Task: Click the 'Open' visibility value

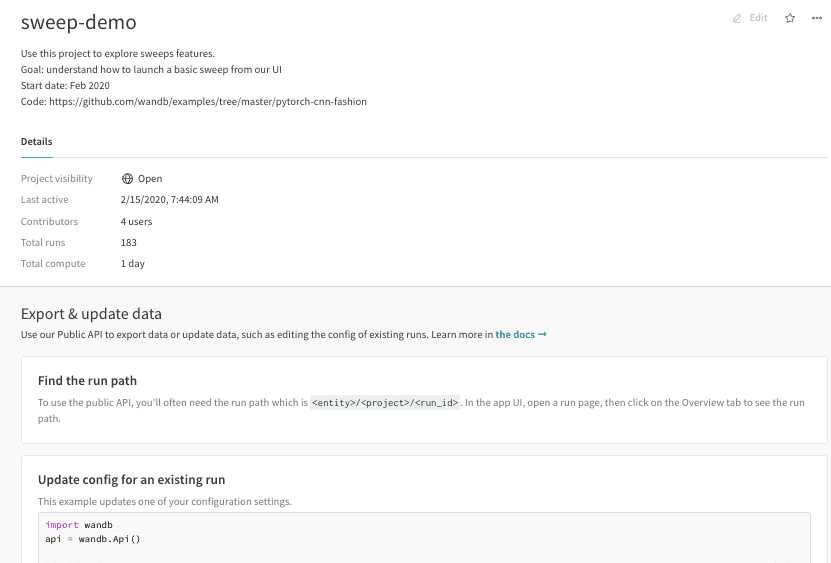Action: (150, 179)
